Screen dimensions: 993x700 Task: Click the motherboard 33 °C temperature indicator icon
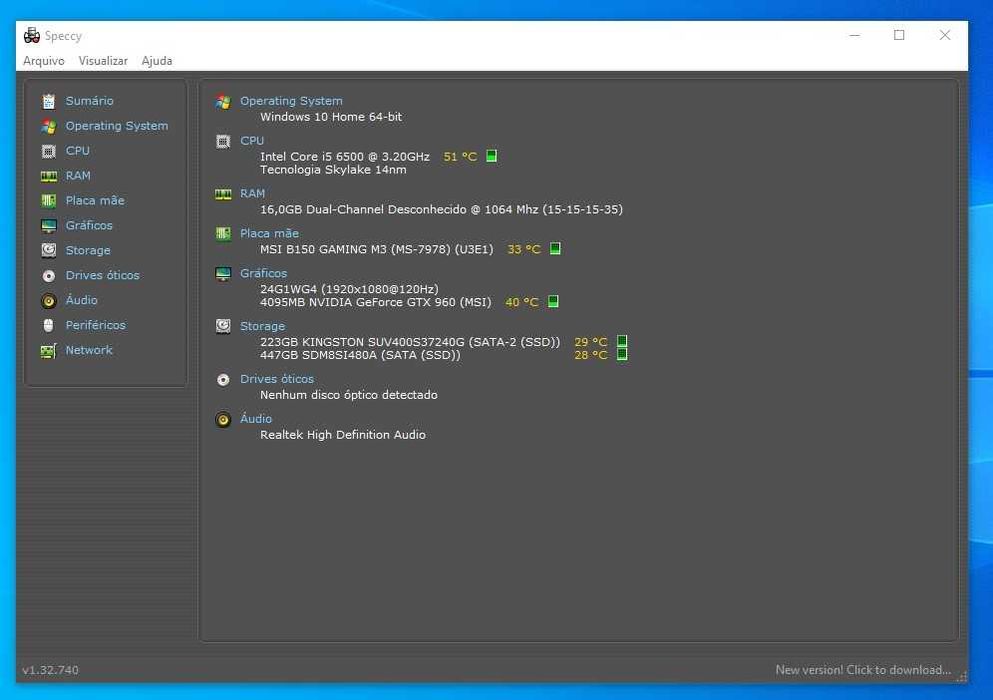click(x=555, y=248)
